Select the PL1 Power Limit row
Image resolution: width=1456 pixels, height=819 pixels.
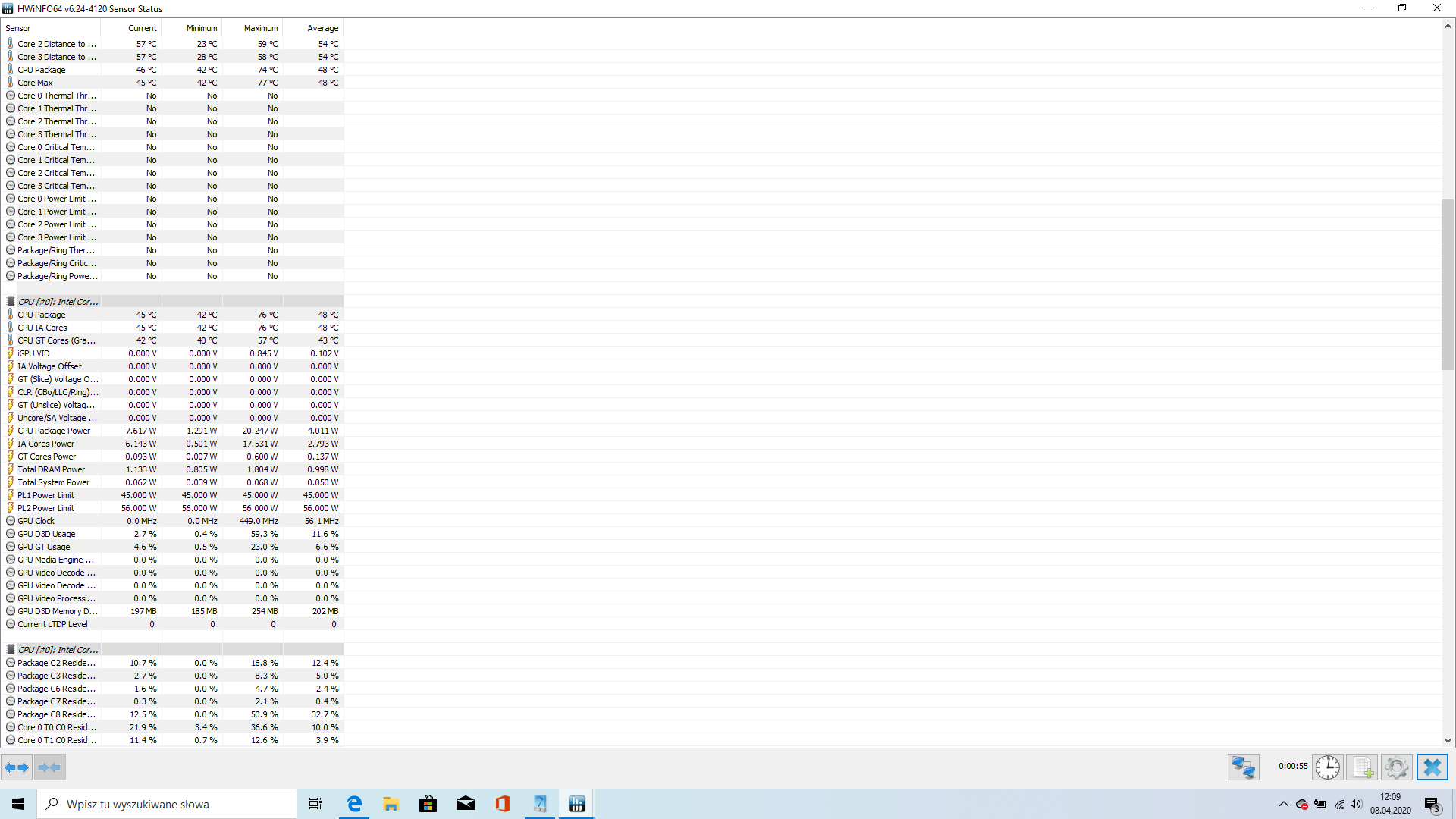click(174, 495)
